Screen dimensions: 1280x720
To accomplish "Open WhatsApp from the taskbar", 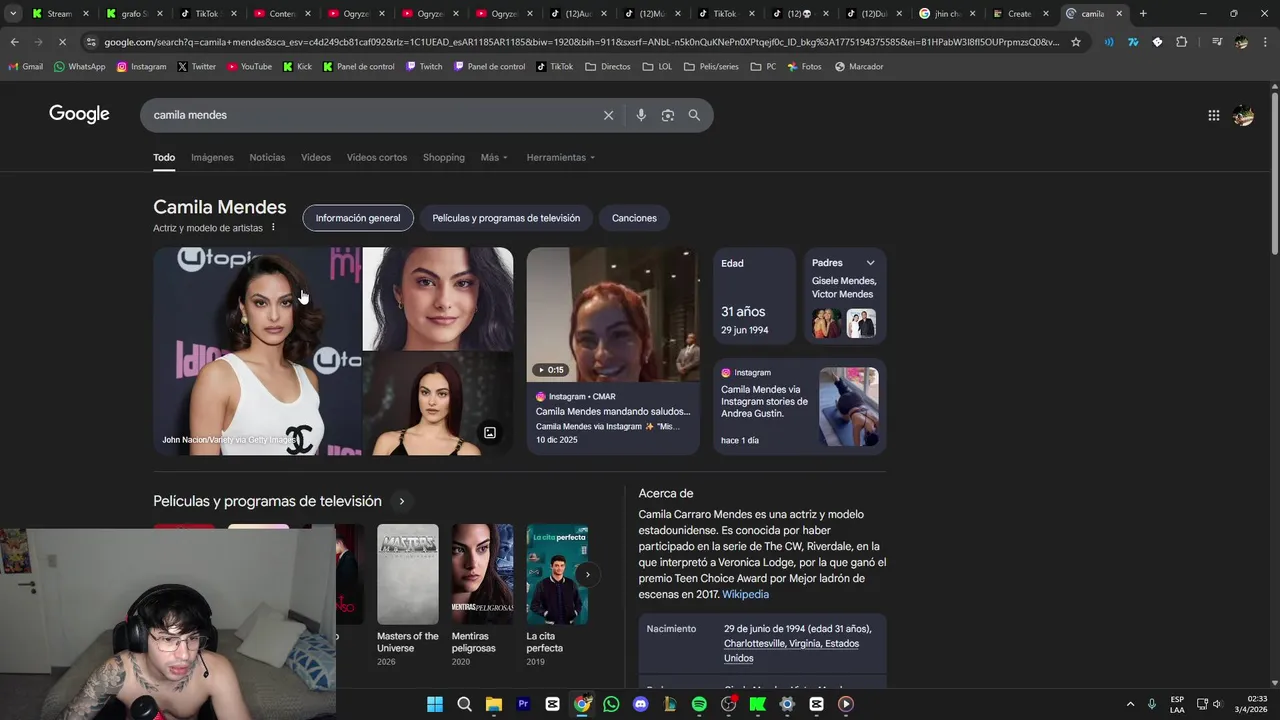I will (611, 704).
